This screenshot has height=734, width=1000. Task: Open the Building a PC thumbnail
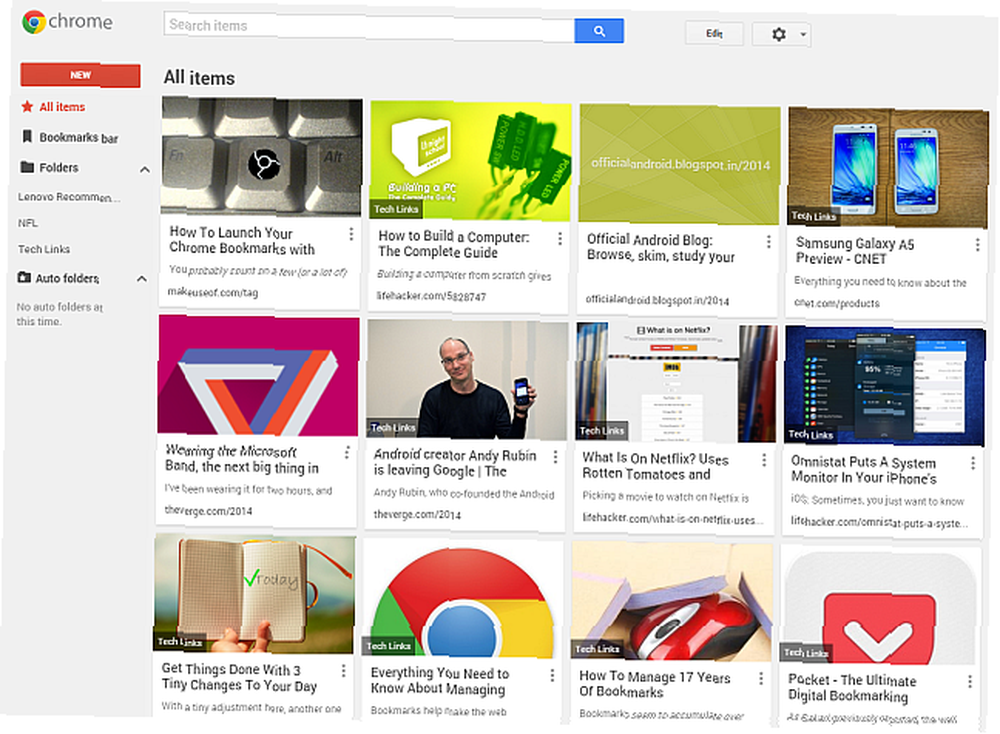[471, 161]
